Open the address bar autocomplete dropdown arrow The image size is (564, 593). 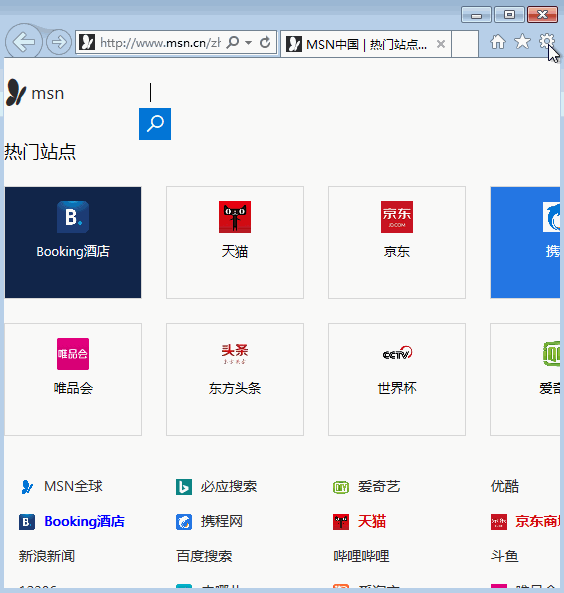coord(249,42)
